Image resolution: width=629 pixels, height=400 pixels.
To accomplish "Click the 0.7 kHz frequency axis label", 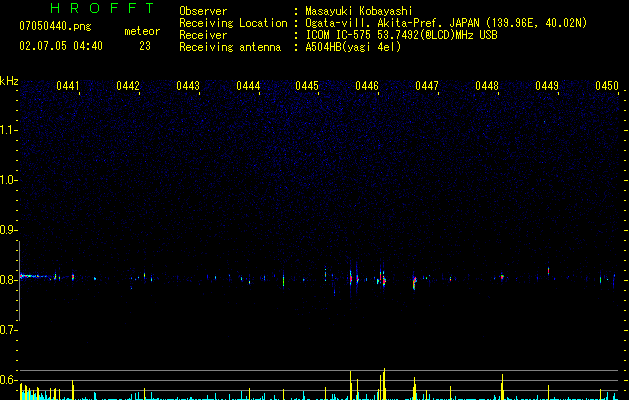I will pyautogui.click(x=8, y=330).
